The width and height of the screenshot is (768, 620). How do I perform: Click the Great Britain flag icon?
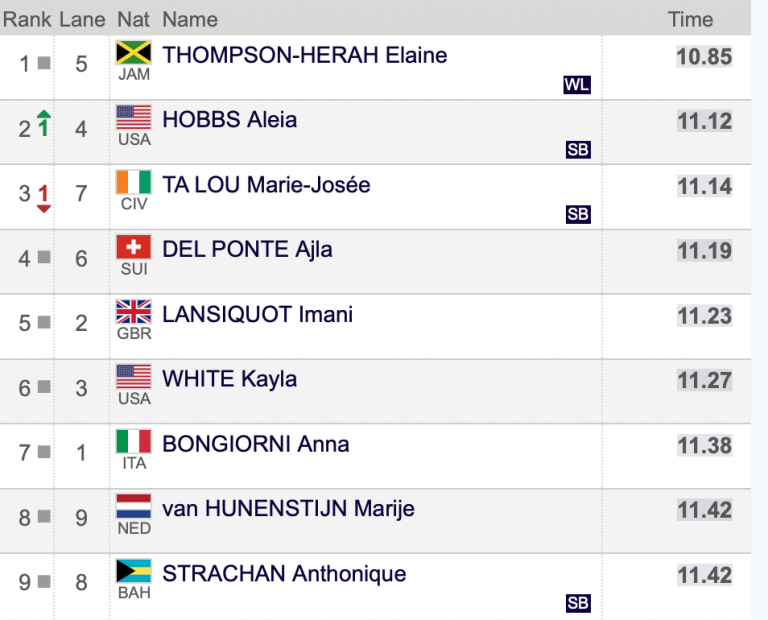[134, 312]
